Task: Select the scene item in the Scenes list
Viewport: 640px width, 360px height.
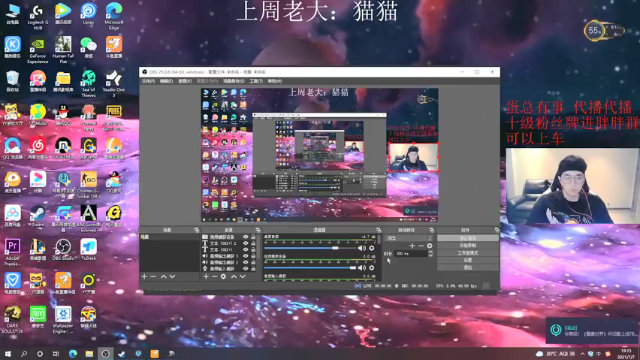Action: pyautogui.click(x=169, y=237)
